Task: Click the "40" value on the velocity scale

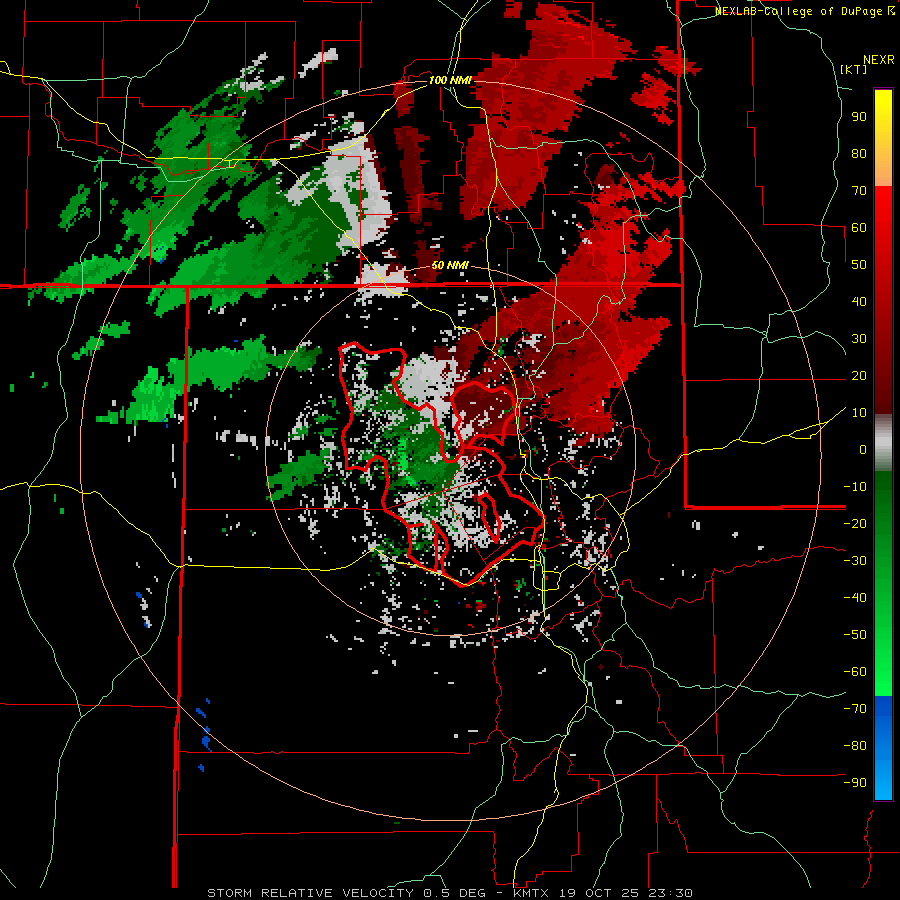Action: [859, 302]
